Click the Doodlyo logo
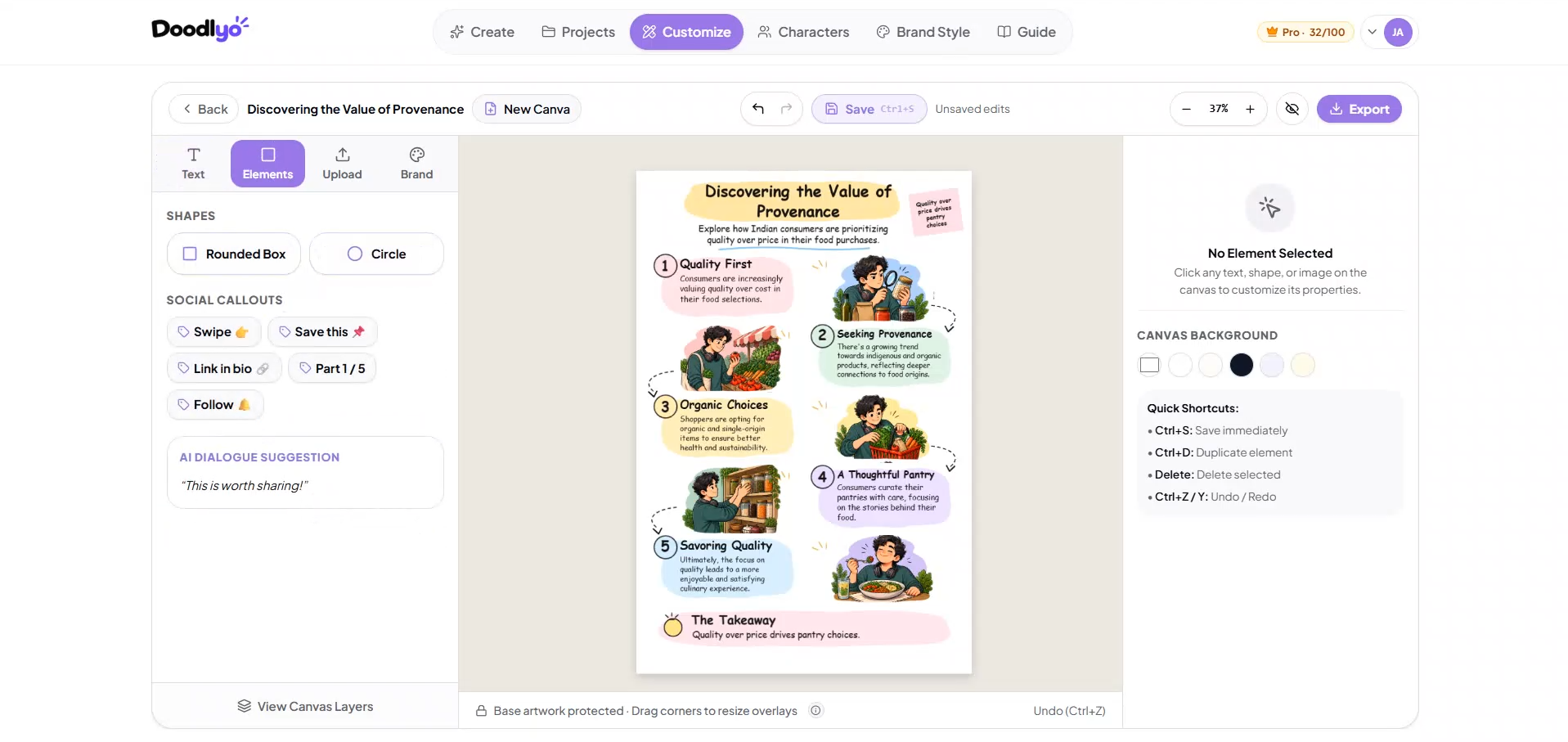 [200, 29]
